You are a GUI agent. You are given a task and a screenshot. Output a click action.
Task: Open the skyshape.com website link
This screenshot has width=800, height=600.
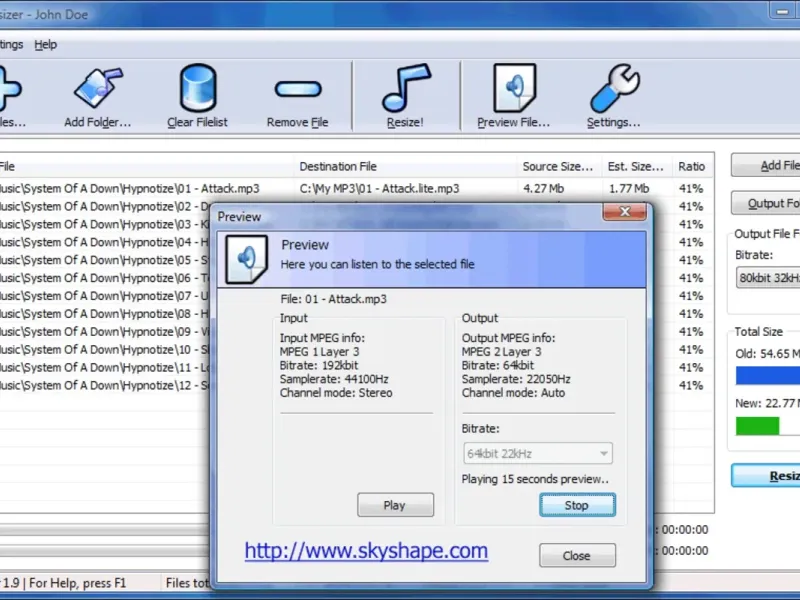tap(366, 551)
